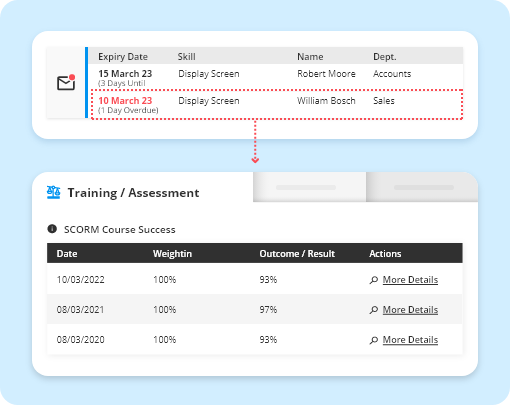Click Display Screen skill in Robert Moore's row
This screenshot has width=510, height=405.
[209, 74]
